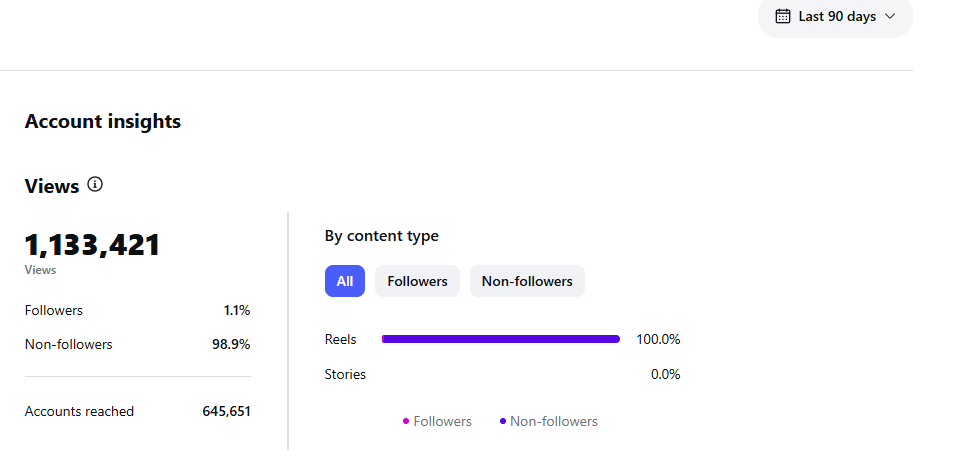Screen dimensions: 974x471
Task: Open the Last 90 days date range
Action: [835, 16]
